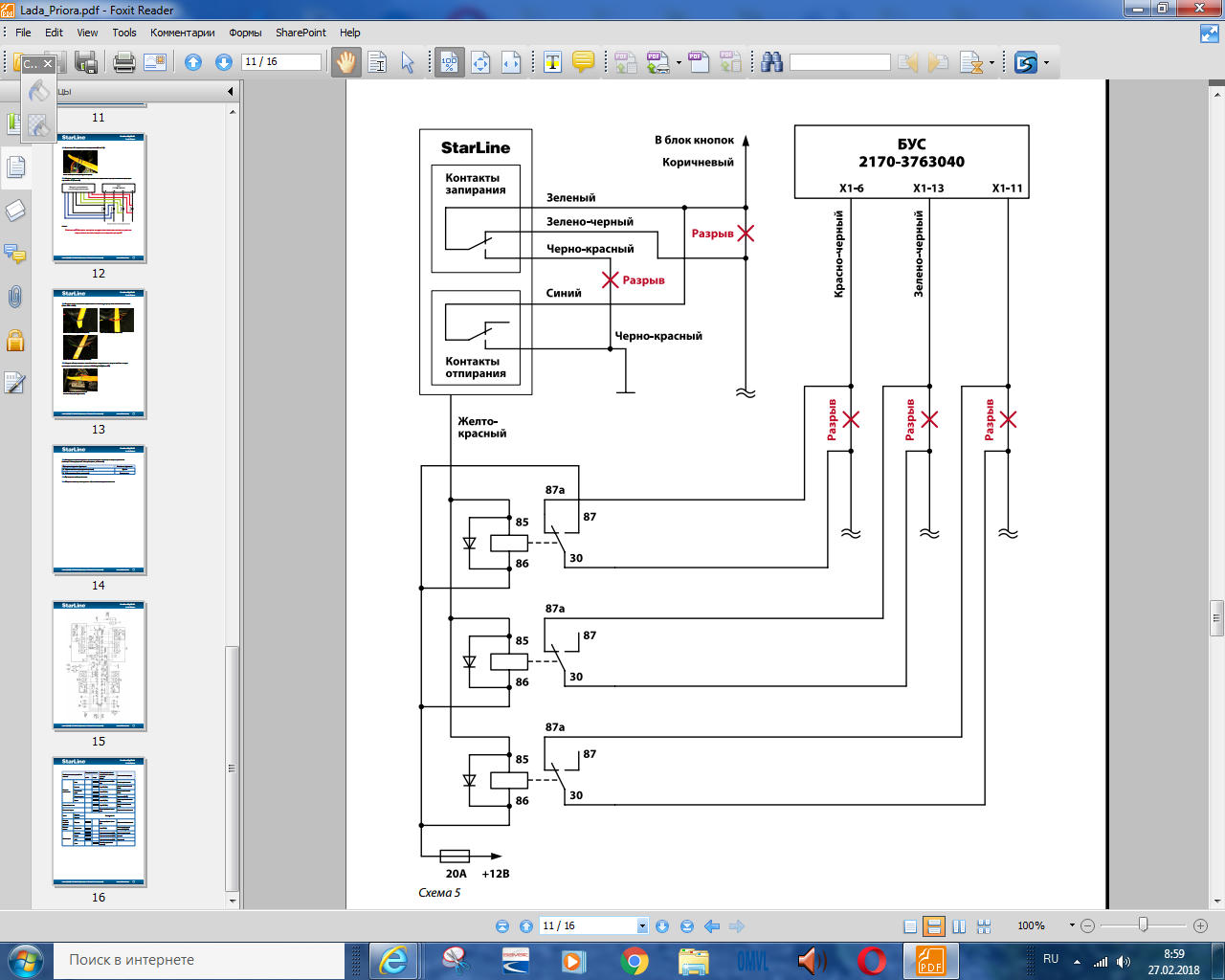
Task: Switch to single page view mode
Action: pos(910,926)
